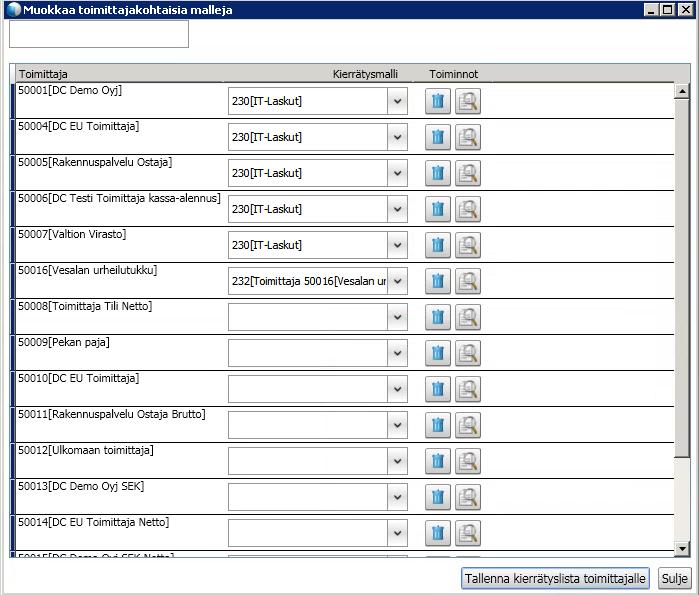Delete model for 50014 DC EU Toimittaja Netto

point(438,533)
